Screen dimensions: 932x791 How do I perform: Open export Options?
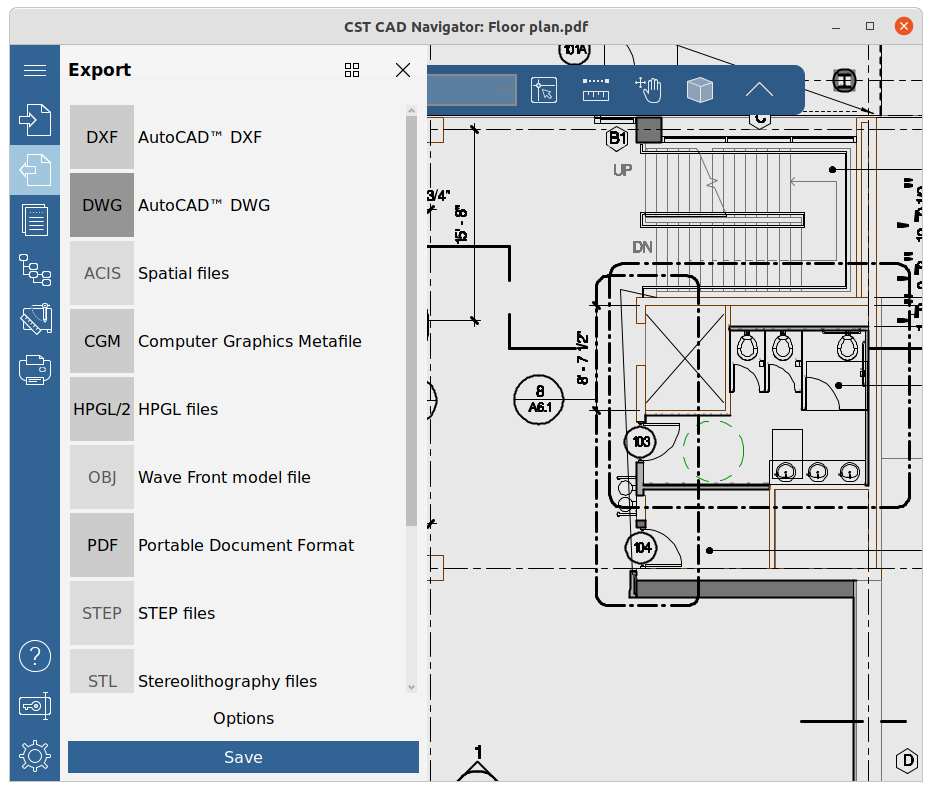[243, 718]
